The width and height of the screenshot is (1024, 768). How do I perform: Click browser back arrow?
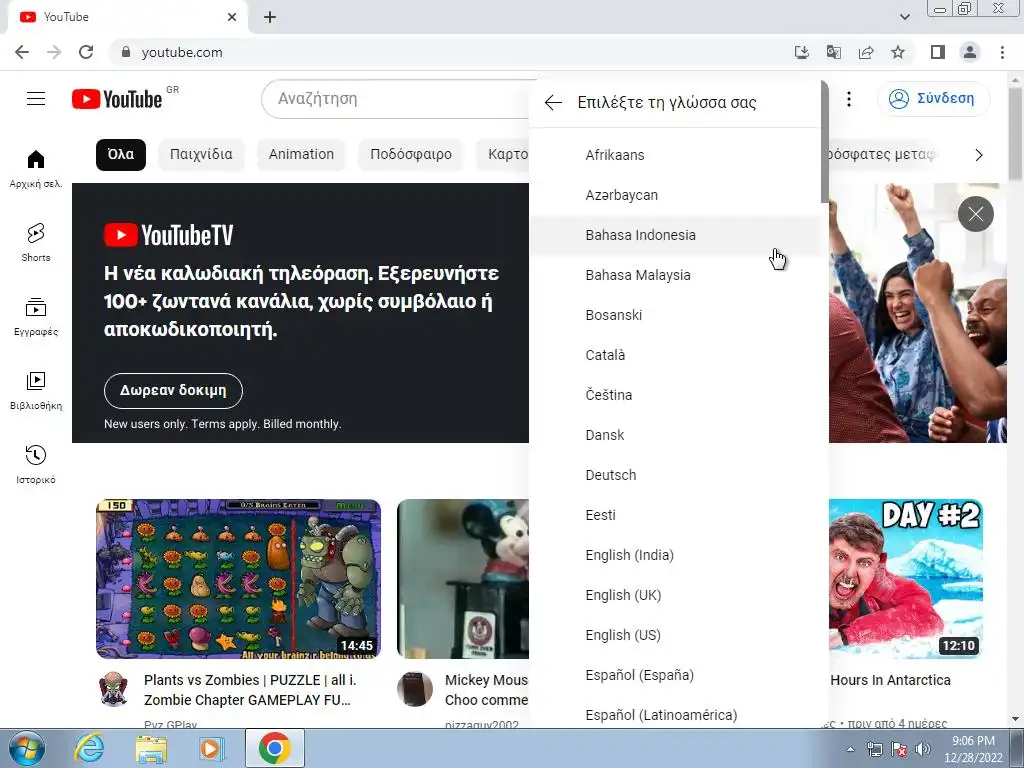coord(22,52)
